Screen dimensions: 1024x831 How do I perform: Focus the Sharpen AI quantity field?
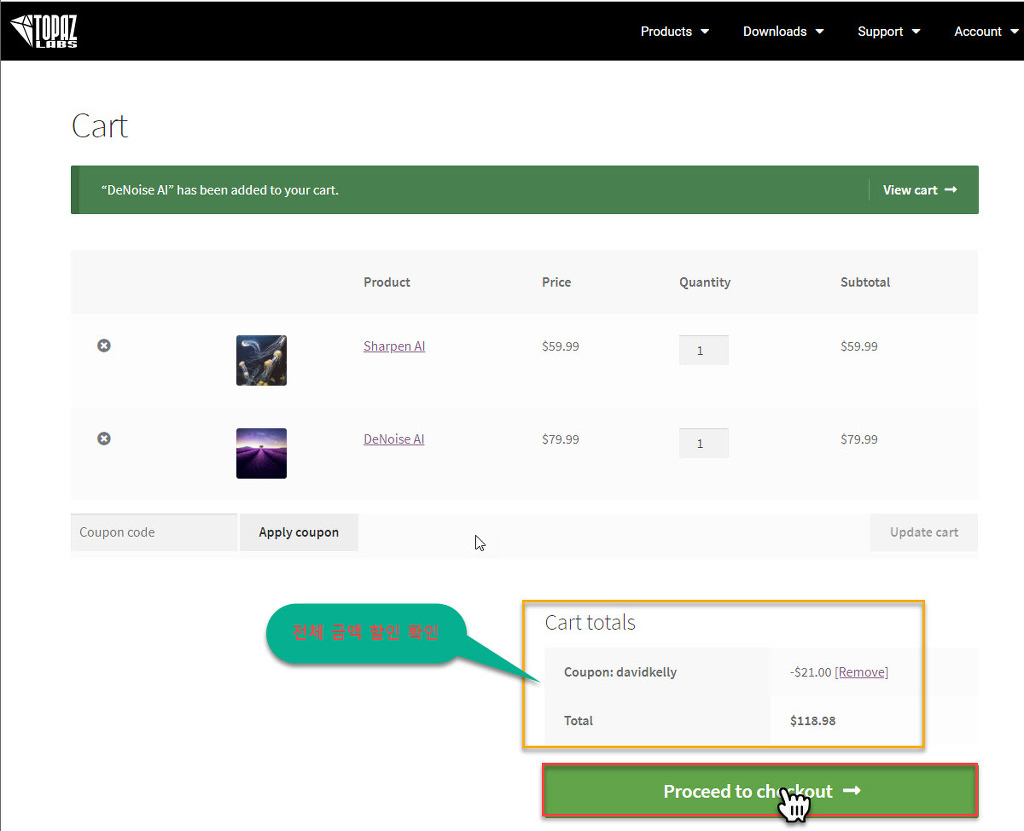(x=703, y=350)
